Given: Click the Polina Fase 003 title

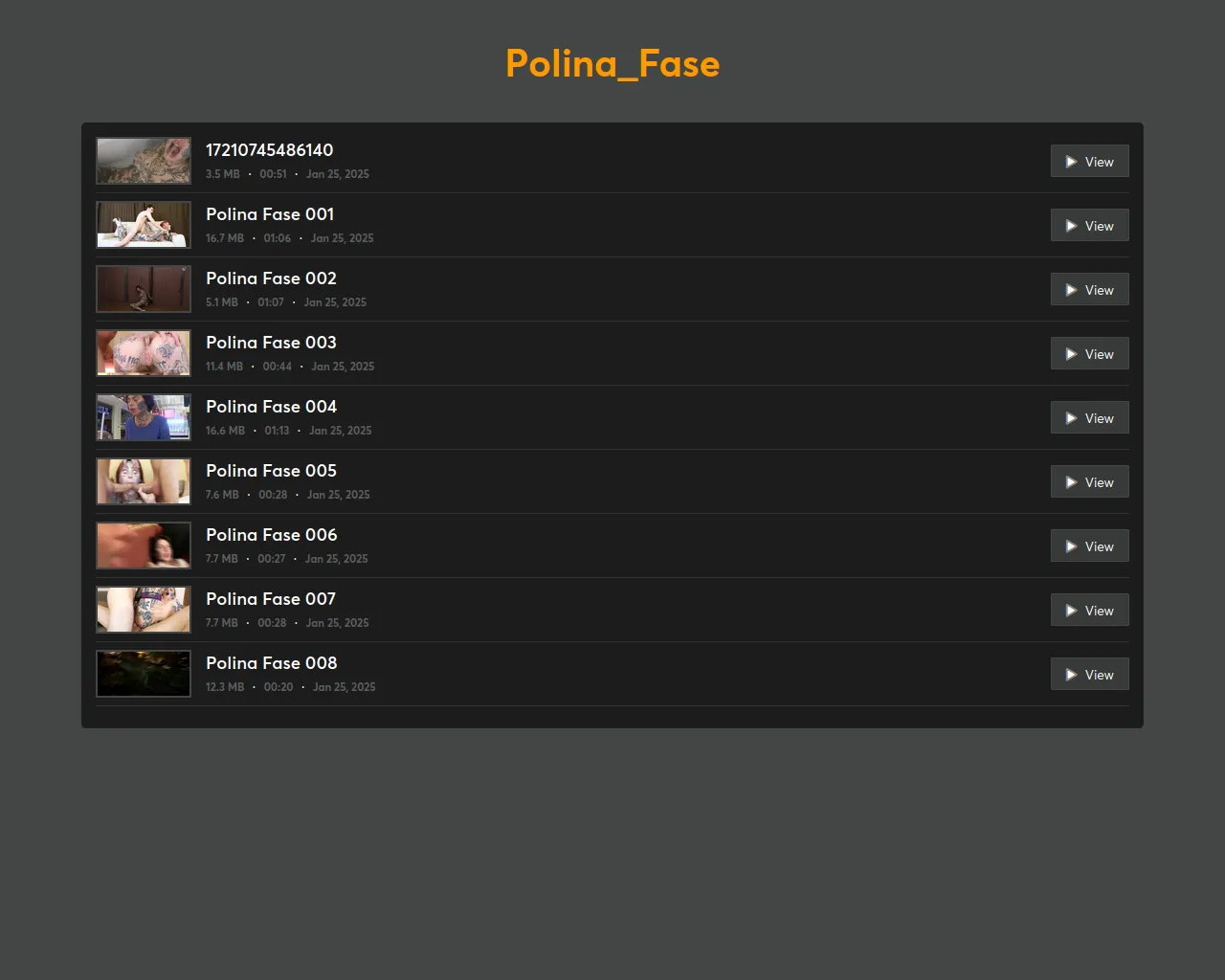Looking at the screenshot, I should point(271,343).
